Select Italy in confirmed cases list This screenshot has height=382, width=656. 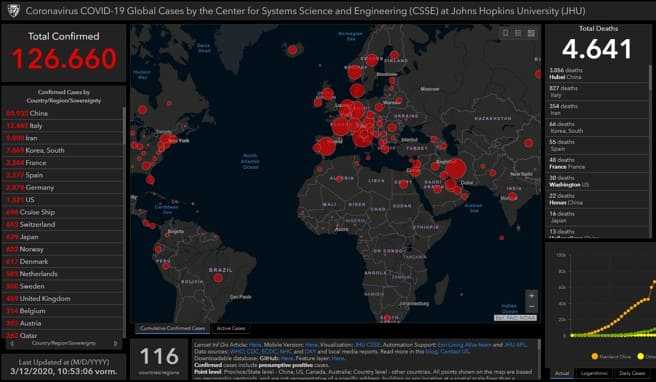point(63,126)
